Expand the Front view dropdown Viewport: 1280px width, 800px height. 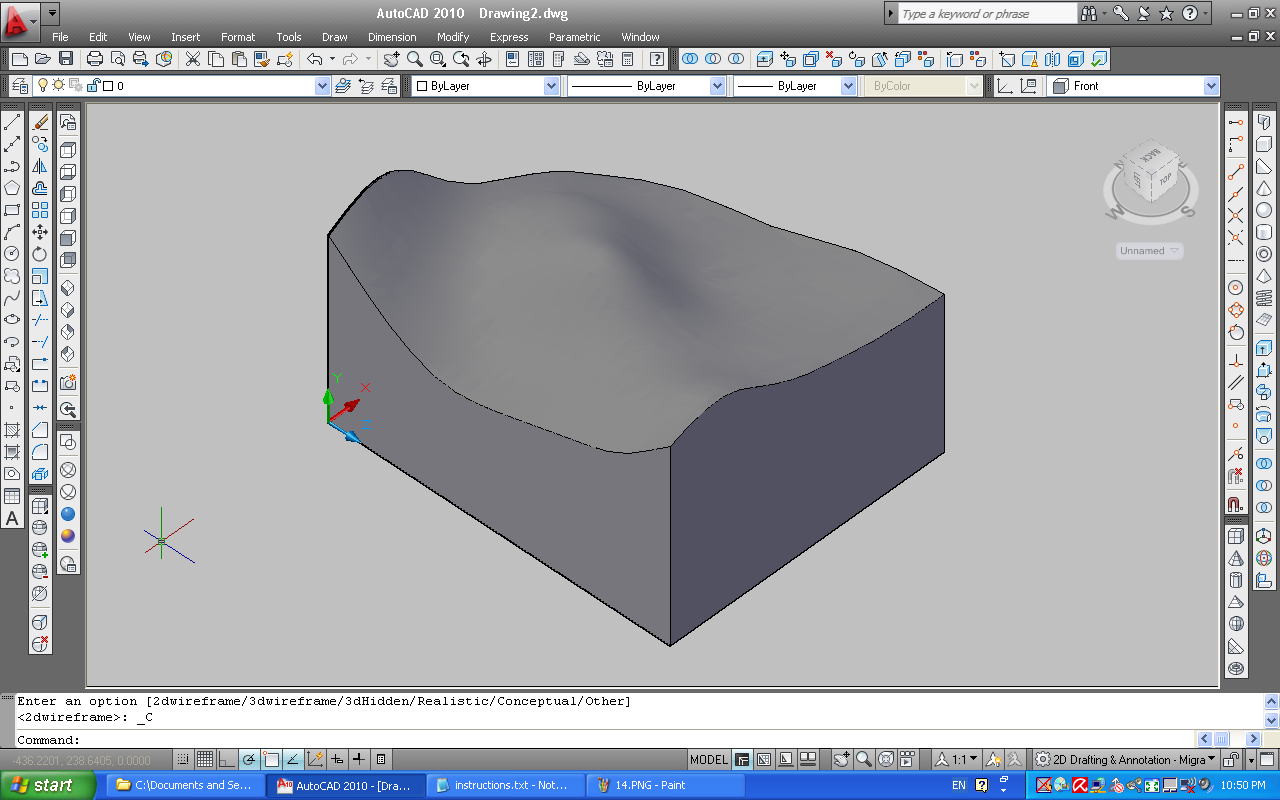1210,86
